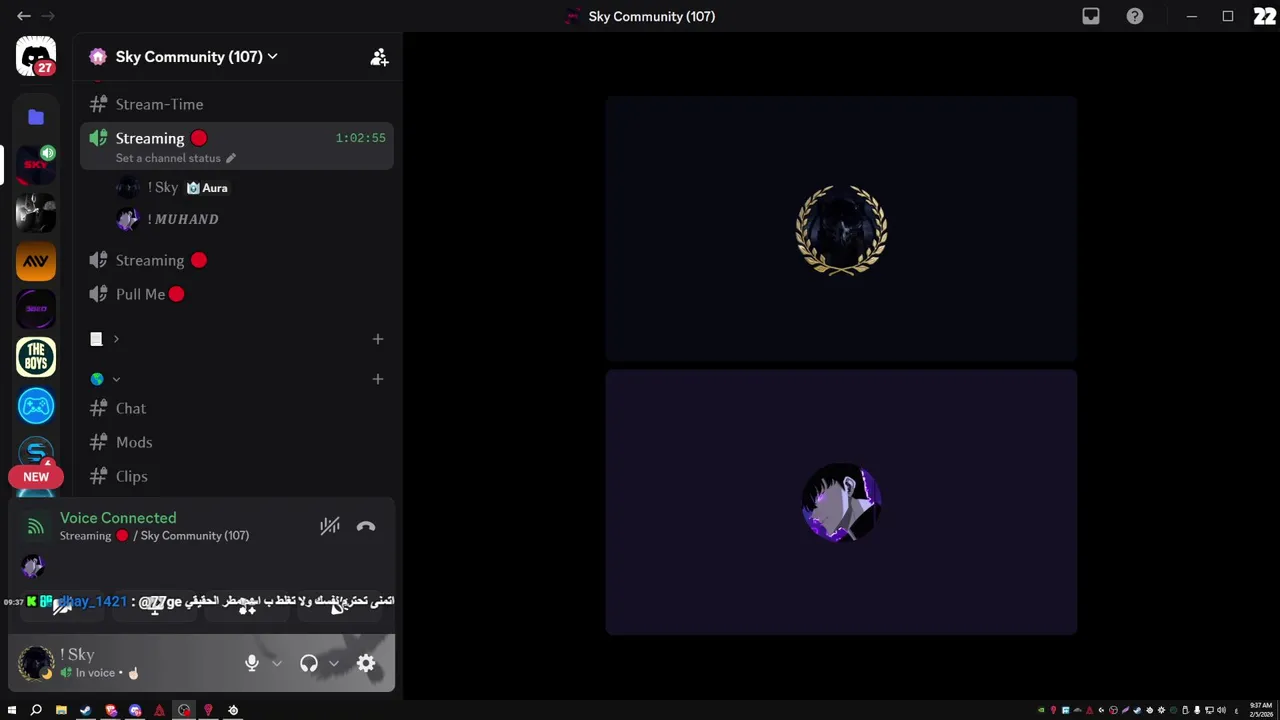Open Steam from the Windows taskbar
The image size is (1280, 720).
(x=85, y=710)
